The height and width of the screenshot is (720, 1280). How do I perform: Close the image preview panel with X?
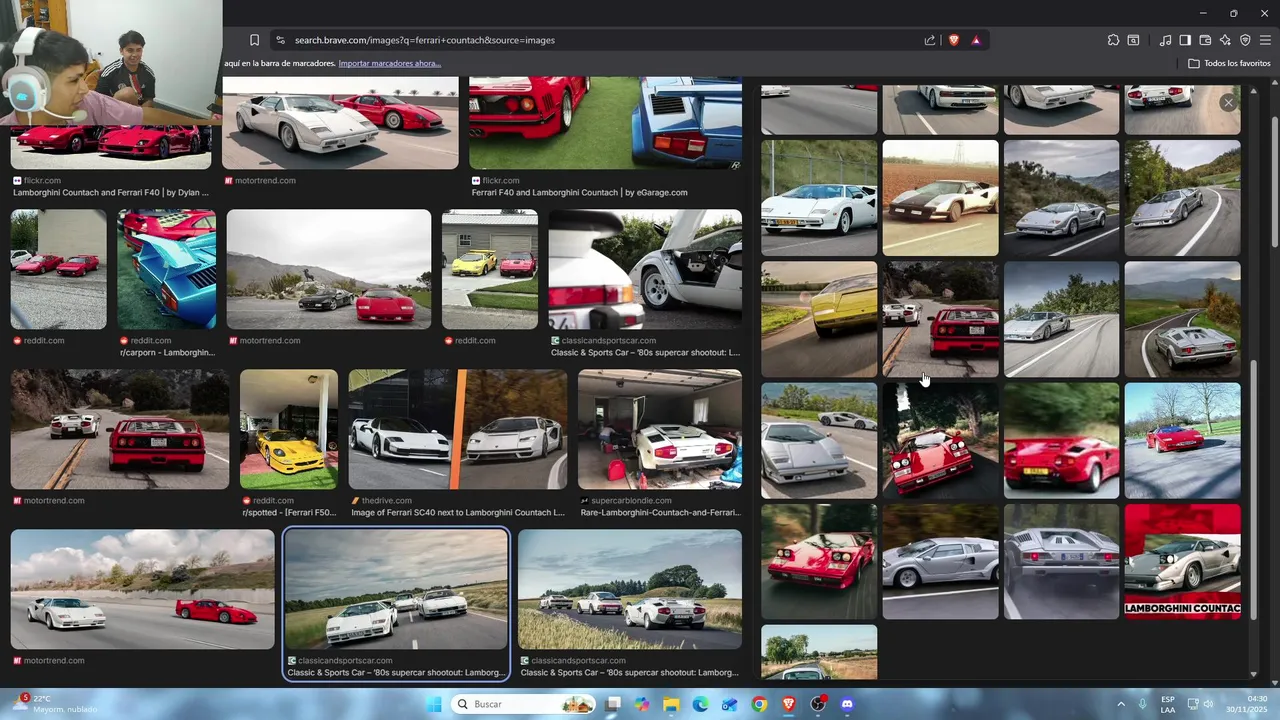click(1228, 102)
